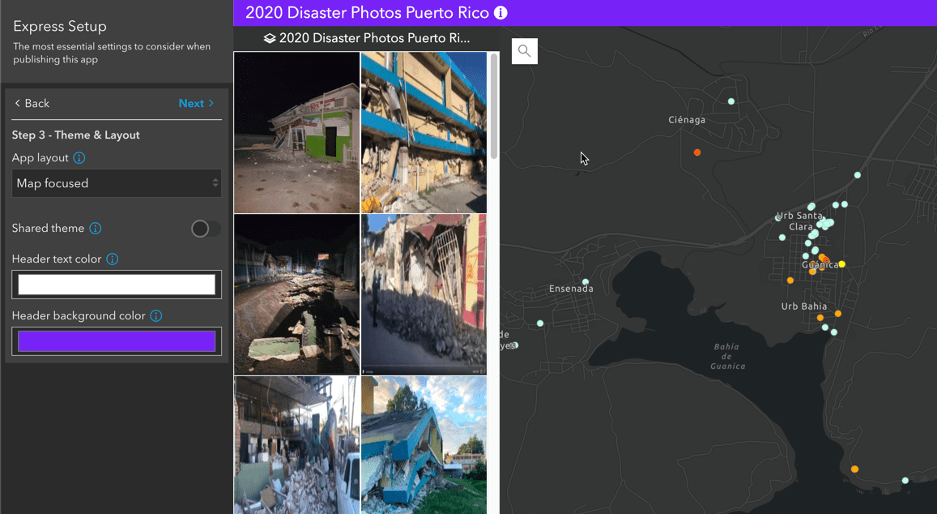Image resolution: width=937 pixels, height=514 pixels.
Task: Go to Next setup step
Action: pos(196,103)
